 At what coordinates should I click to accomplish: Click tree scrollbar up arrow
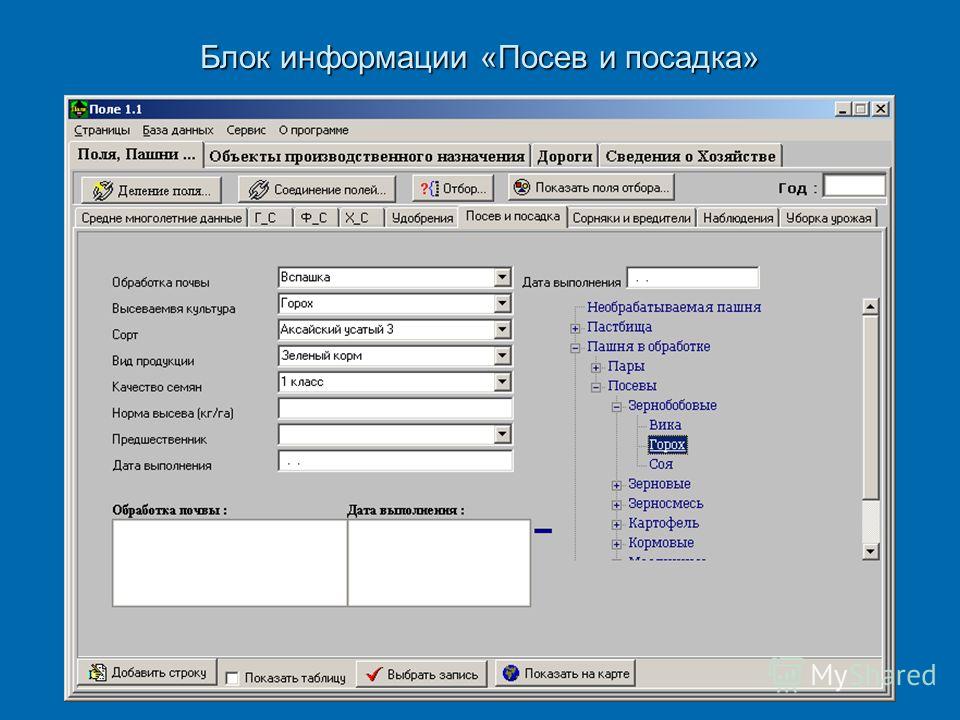[x=870, y=307]
